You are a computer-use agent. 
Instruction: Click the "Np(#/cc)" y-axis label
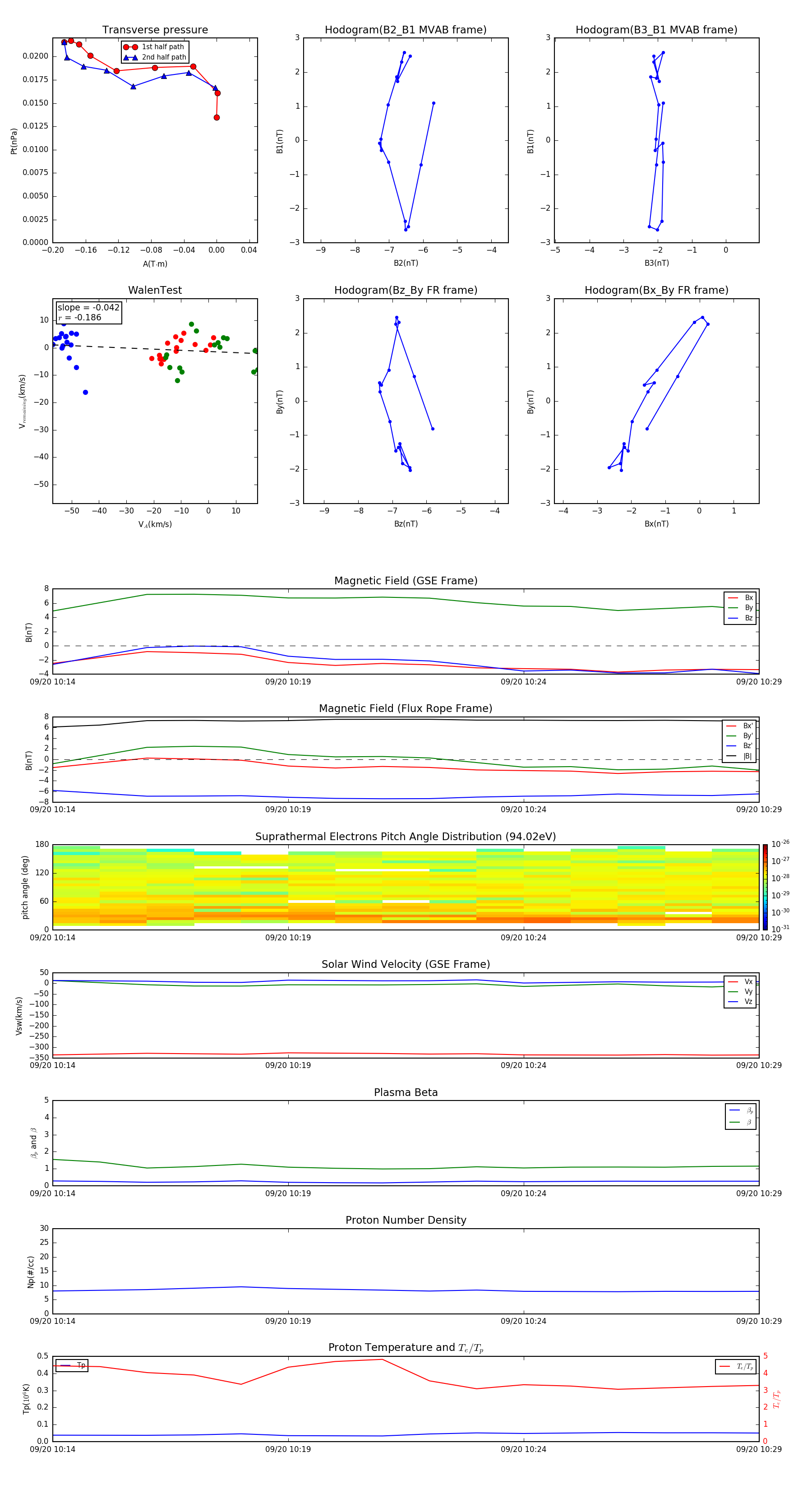31,1271
